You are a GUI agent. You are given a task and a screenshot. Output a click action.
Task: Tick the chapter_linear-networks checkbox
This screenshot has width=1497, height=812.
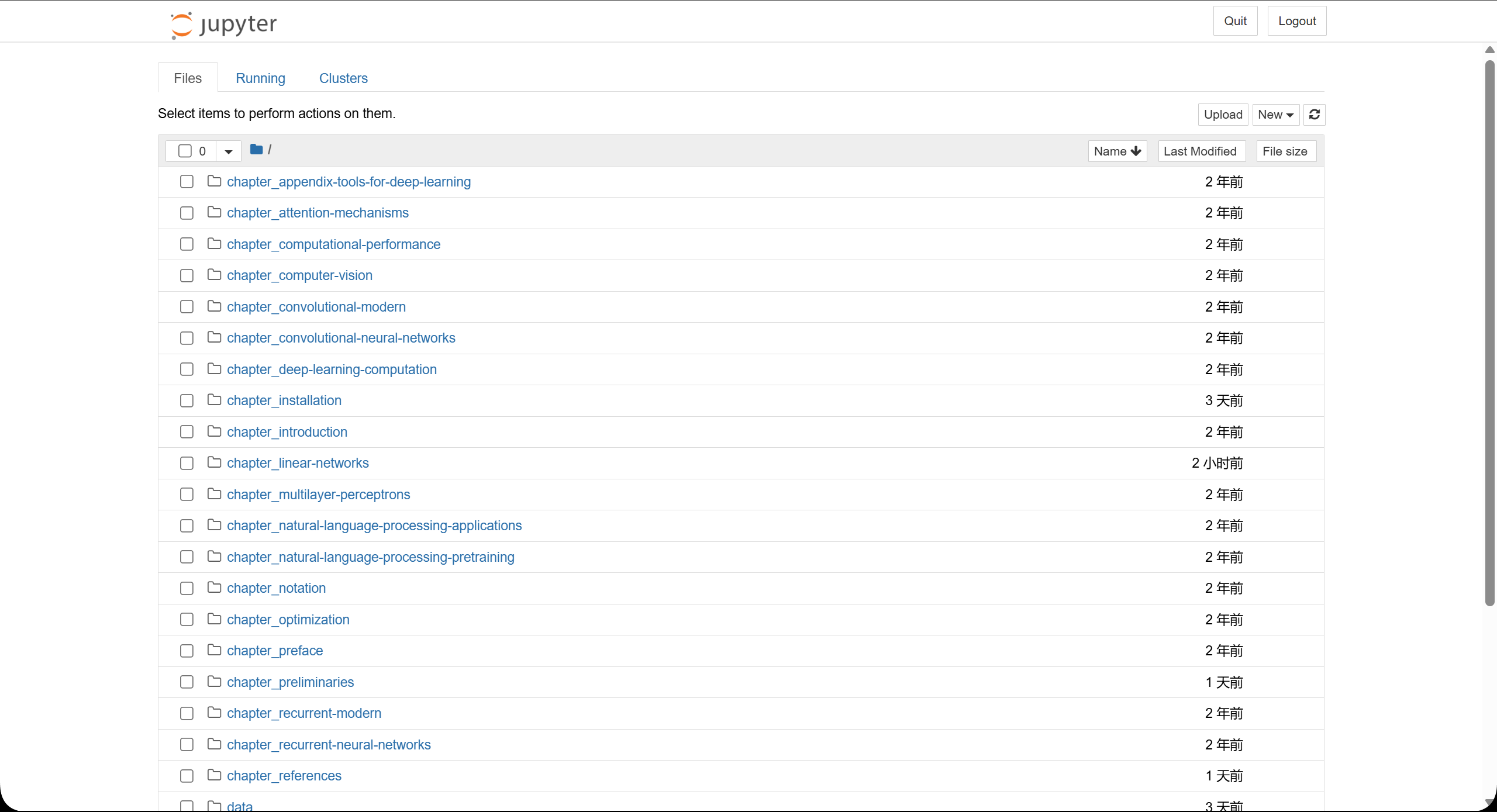point(187,463)
